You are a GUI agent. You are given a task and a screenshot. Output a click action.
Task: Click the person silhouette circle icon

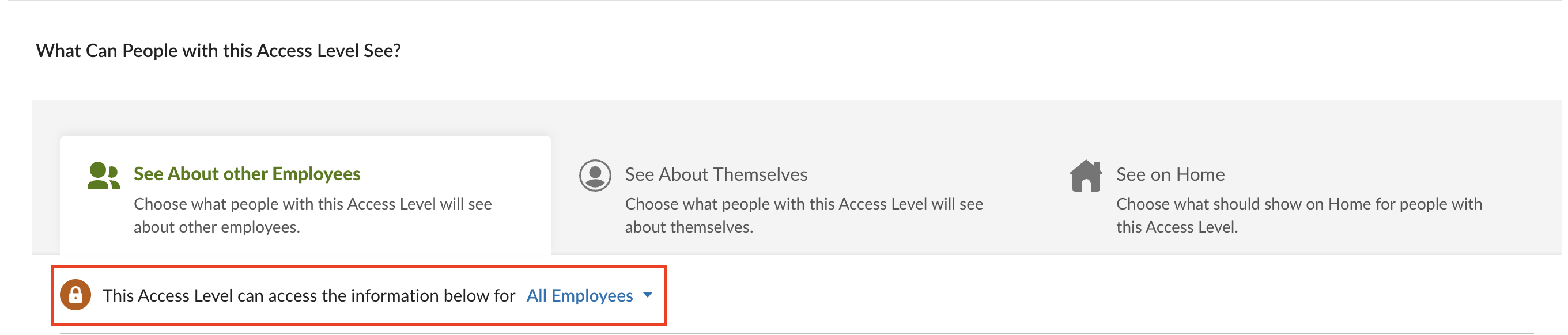(x=595, y=176)
